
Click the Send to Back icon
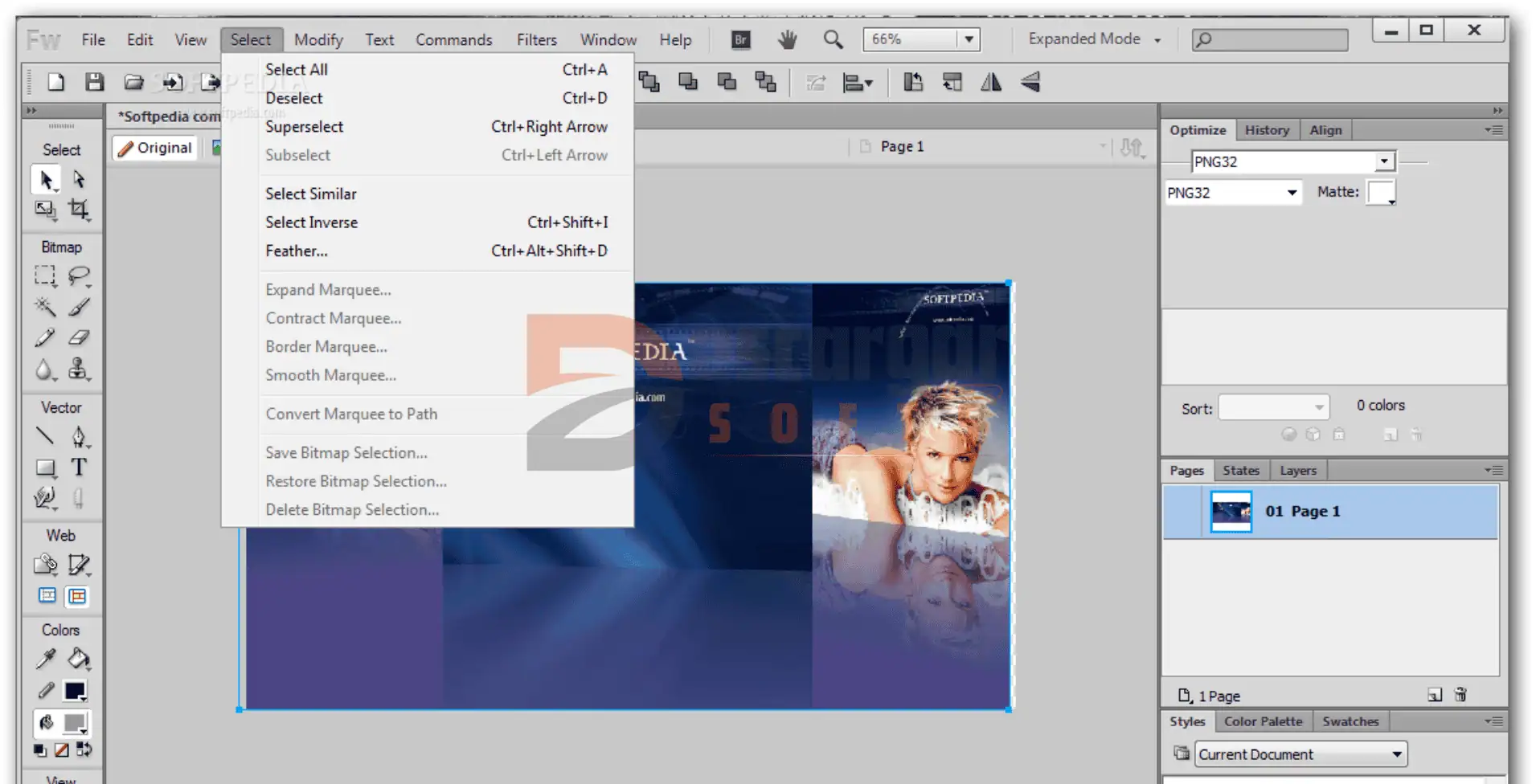[x=765, y=82]
